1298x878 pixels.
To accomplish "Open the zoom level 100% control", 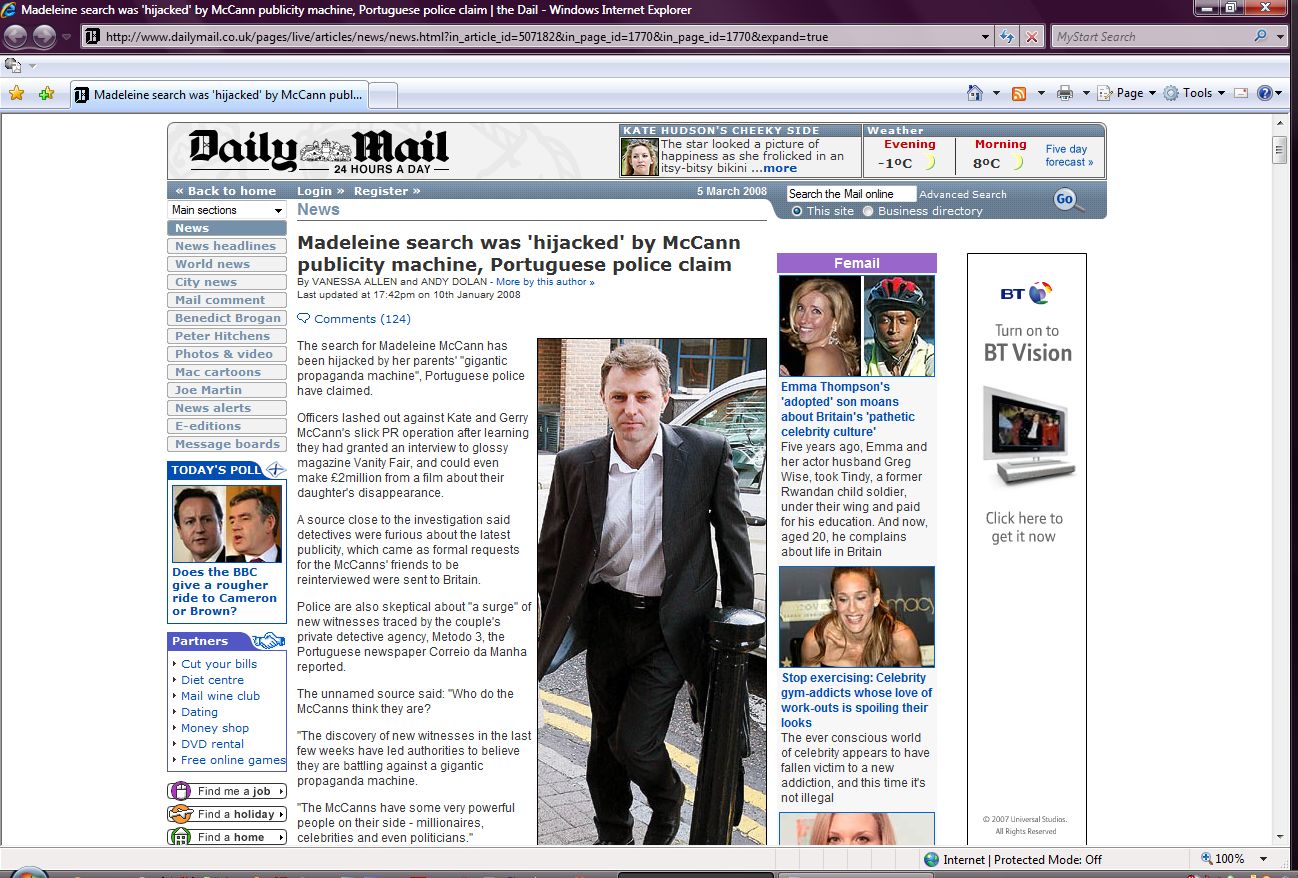I will coord(1230,859).
